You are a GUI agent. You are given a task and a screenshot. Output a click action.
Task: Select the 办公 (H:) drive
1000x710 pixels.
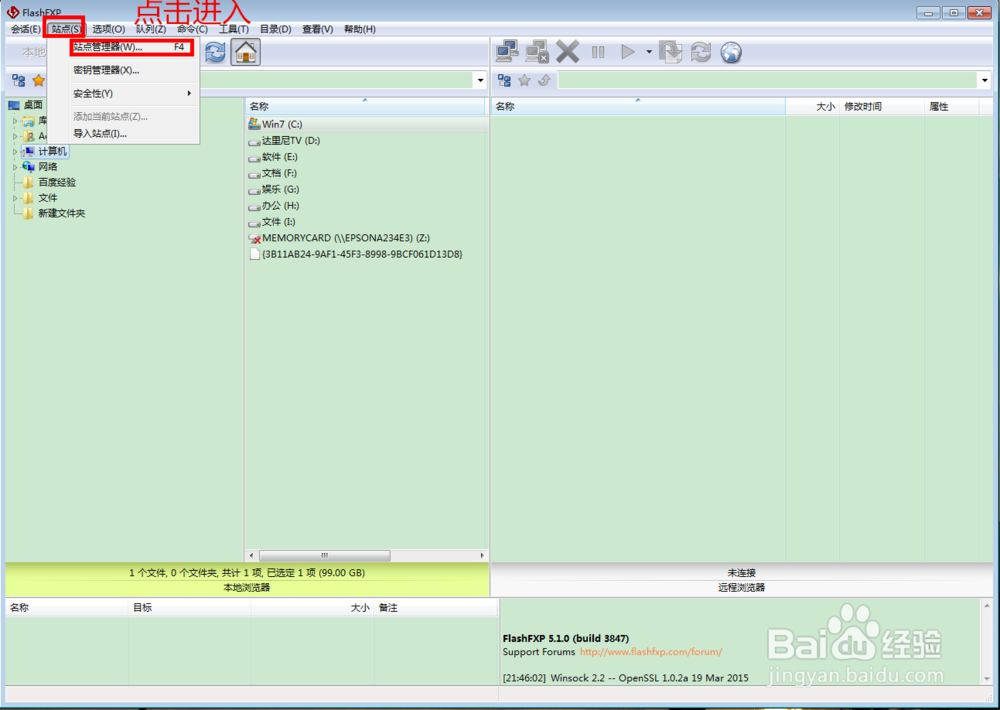[280, 205]
